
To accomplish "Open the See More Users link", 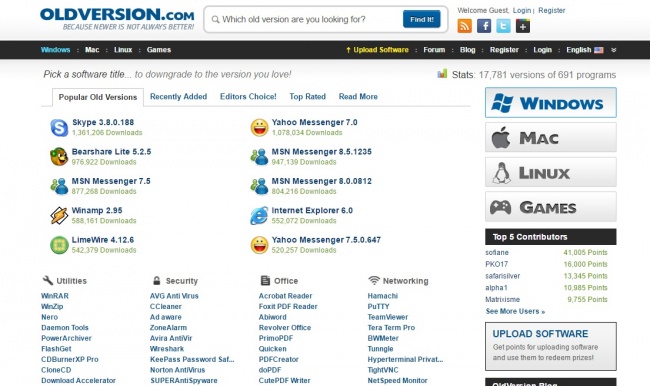I will [515, 311].
